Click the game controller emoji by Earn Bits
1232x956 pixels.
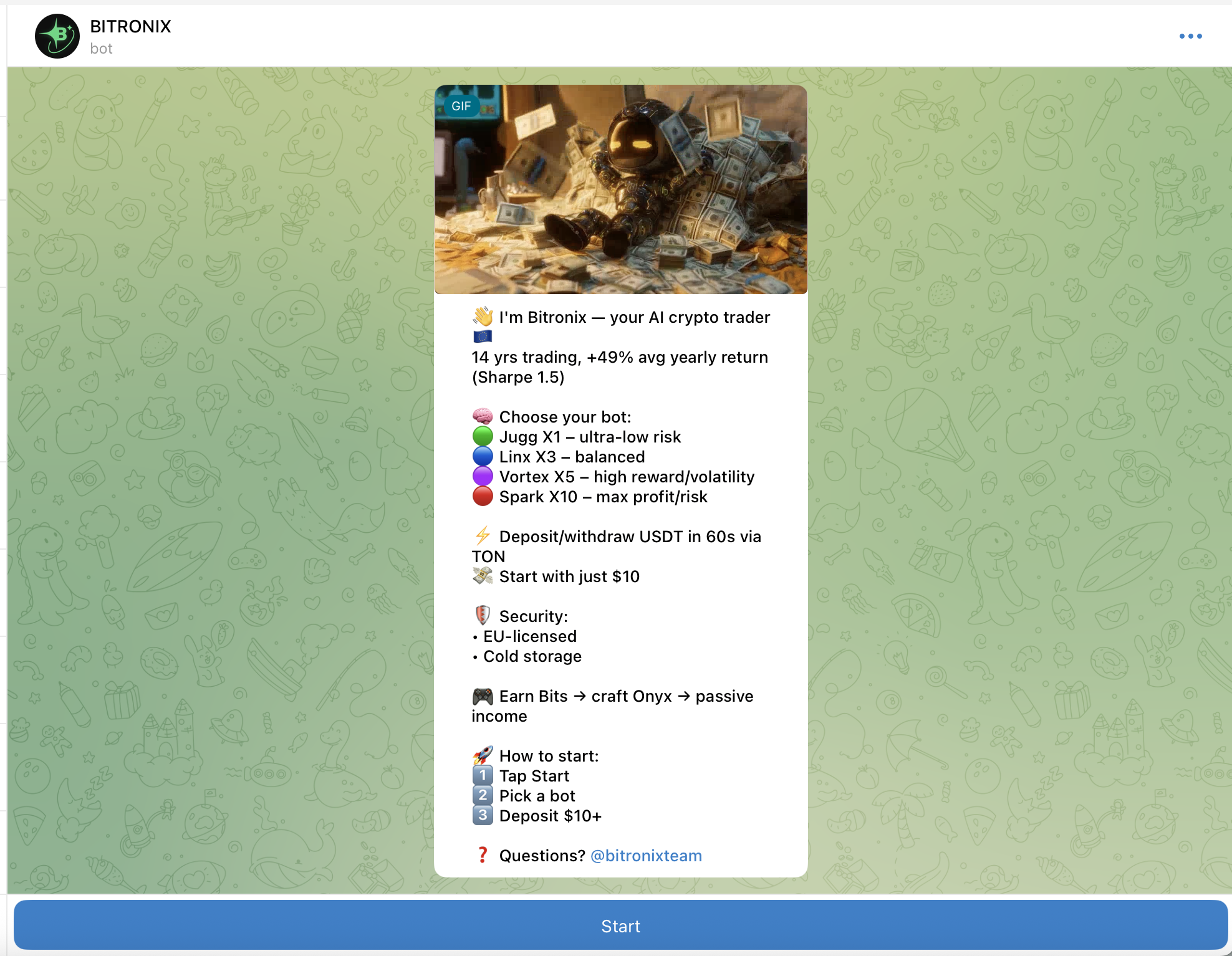pyautogui.click(x=483, y=696)
